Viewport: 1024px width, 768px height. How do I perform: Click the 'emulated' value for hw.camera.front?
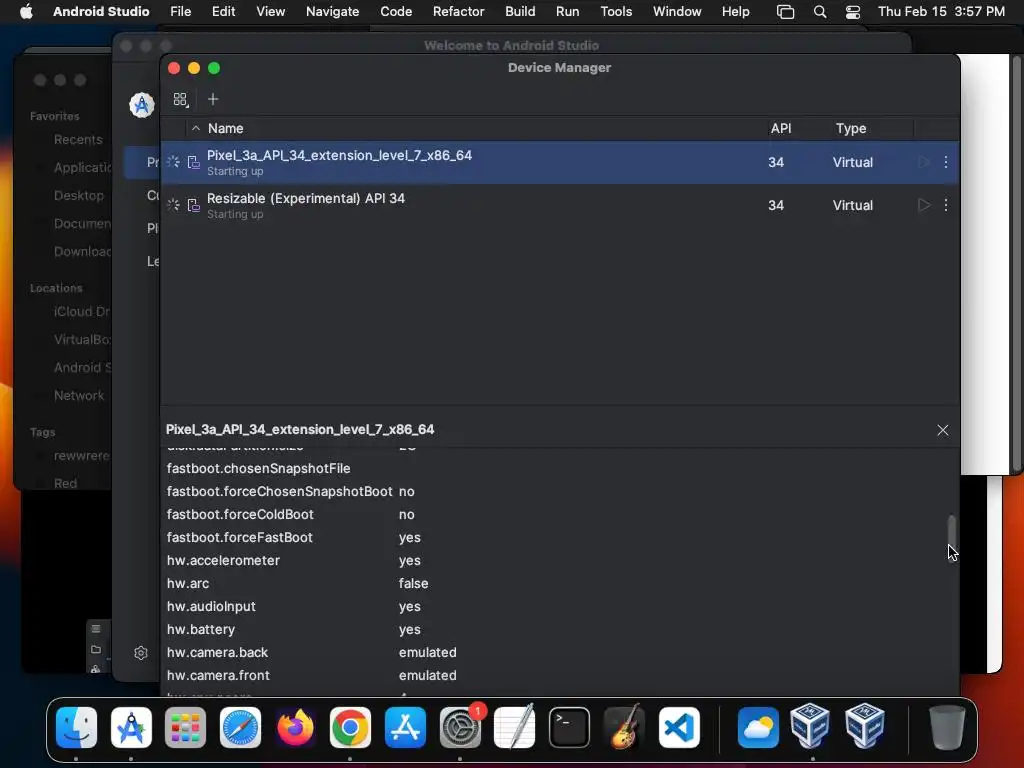coord(428,675)
